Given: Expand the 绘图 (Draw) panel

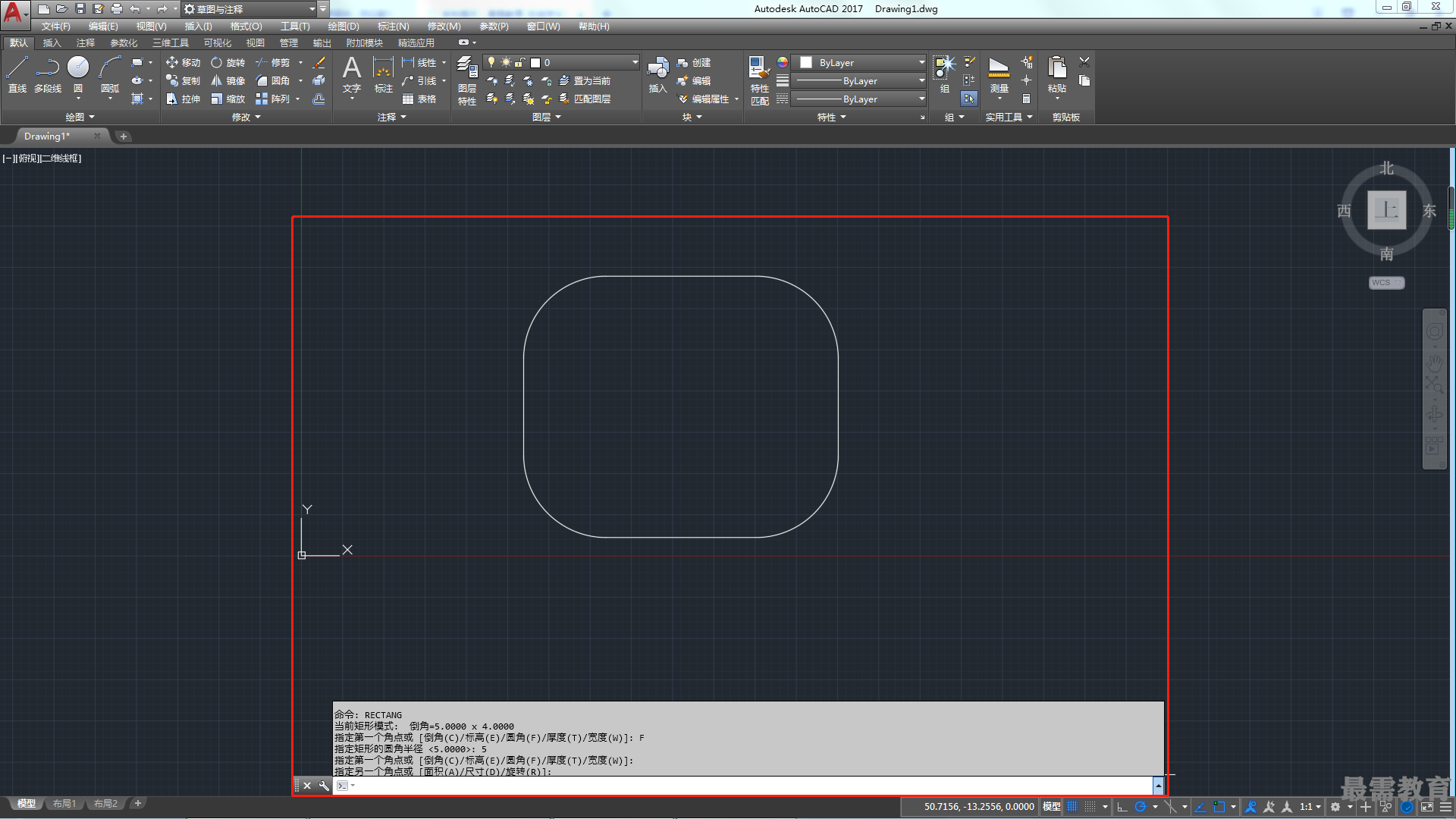Looking at the screenshot, I should point(80,117).
